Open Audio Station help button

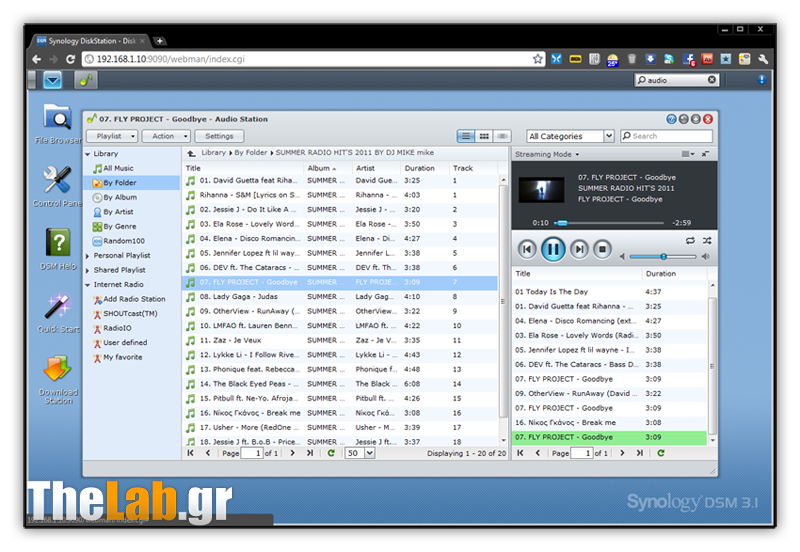671,119
